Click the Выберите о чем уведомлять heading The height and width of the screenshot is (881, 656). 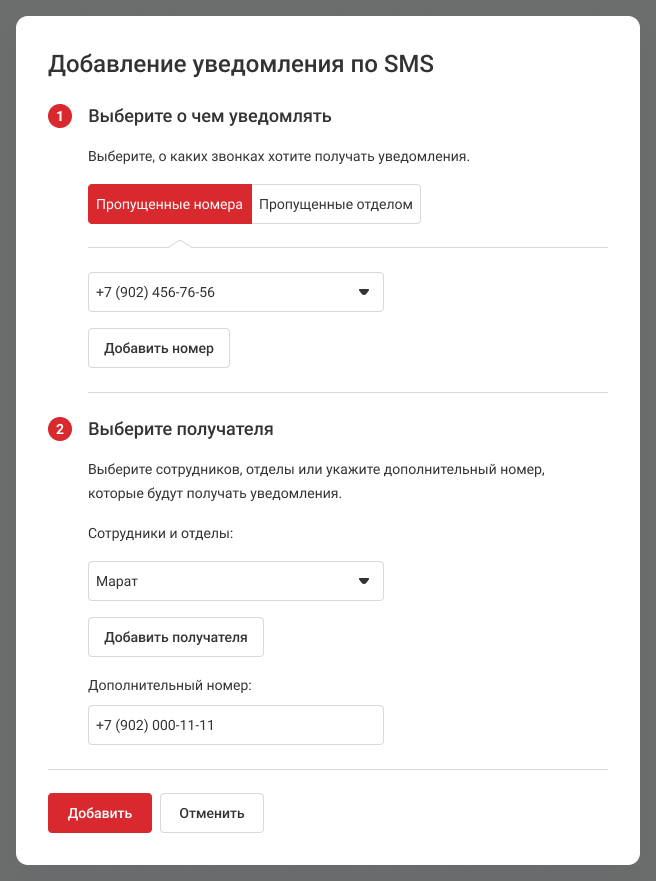click(210, 117)
